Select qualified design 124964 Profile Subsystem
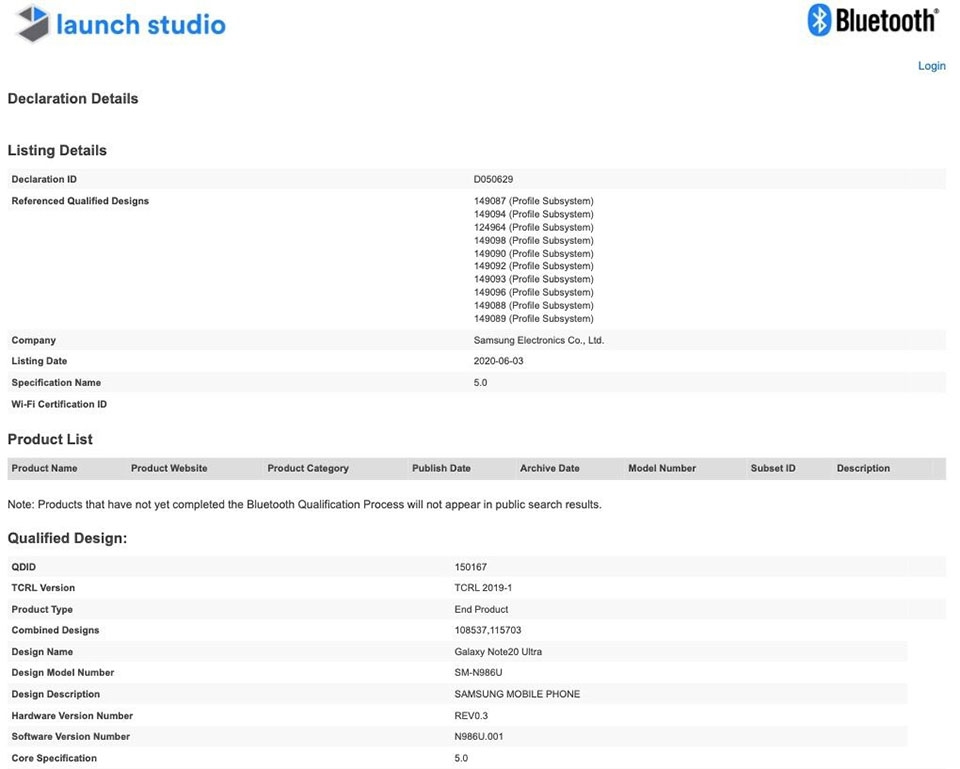 pyautogui.click(x=533, y=227)
